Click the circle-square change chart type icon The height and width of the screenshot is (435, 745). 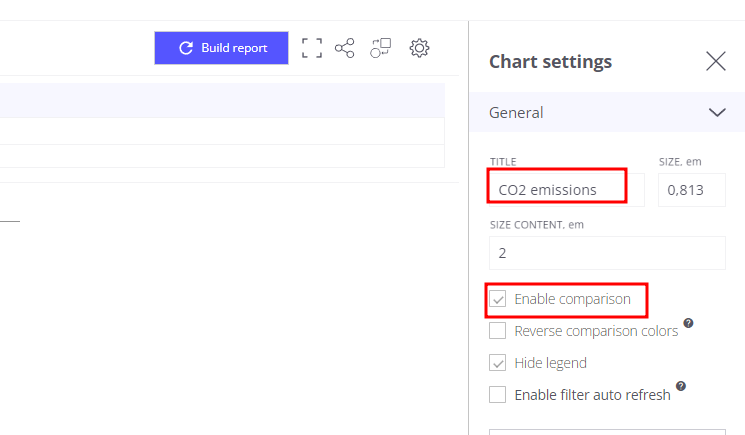pos(381,48)
